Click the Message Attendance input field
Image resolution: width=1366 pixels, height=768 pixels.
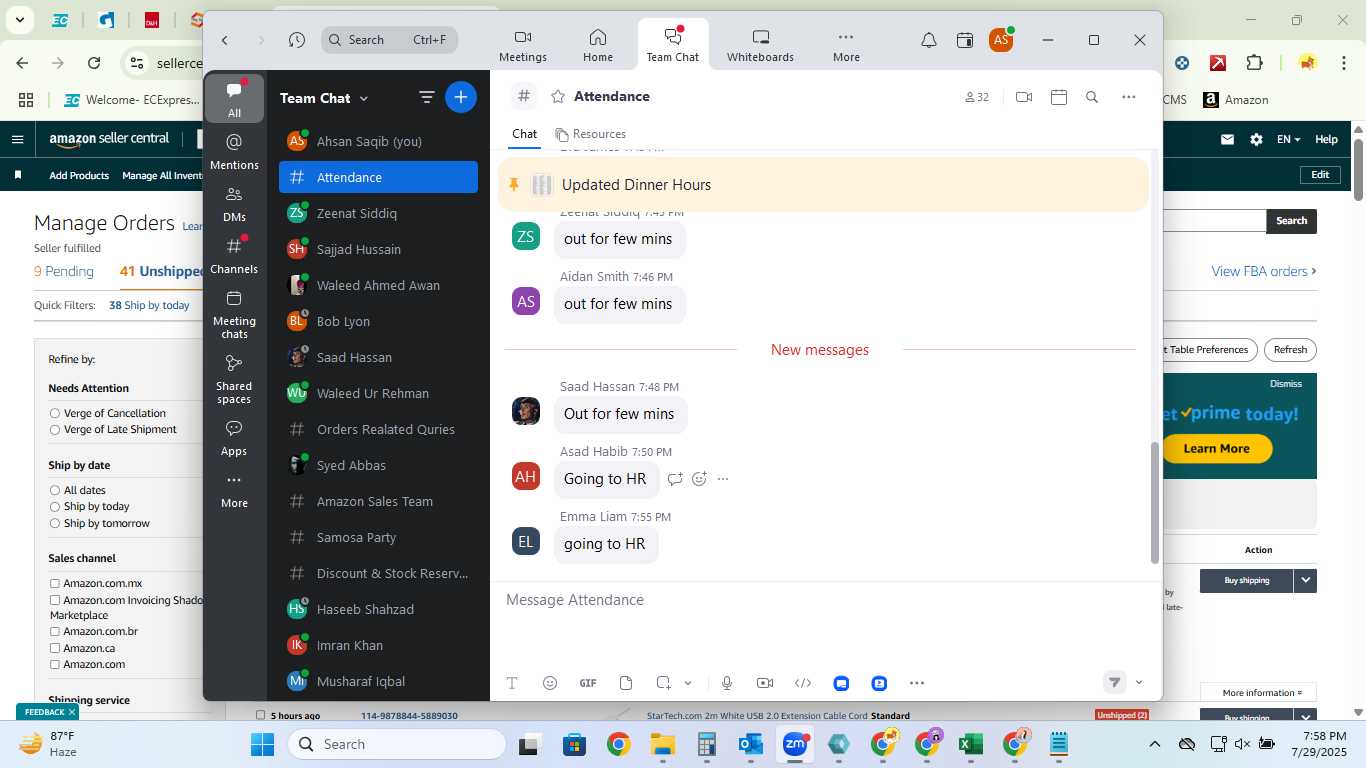825,600
